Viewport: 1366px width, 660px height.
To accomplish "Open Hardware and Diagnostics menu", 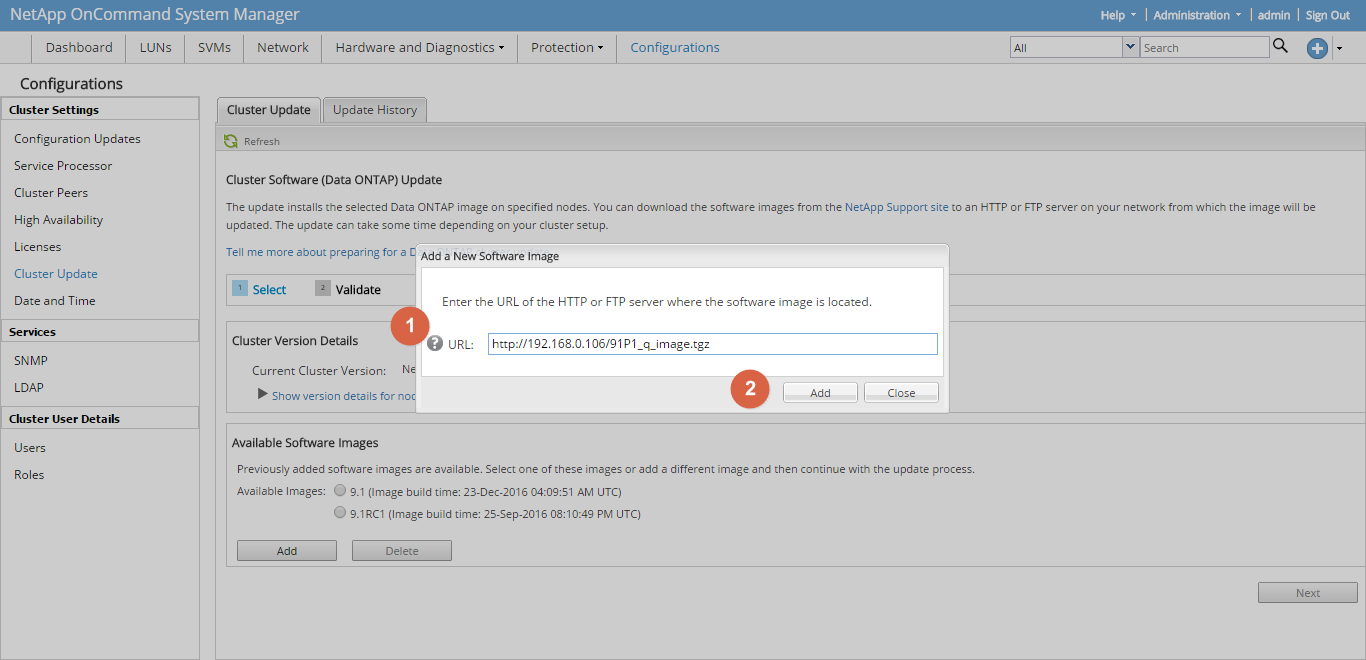I will [419, 47].
